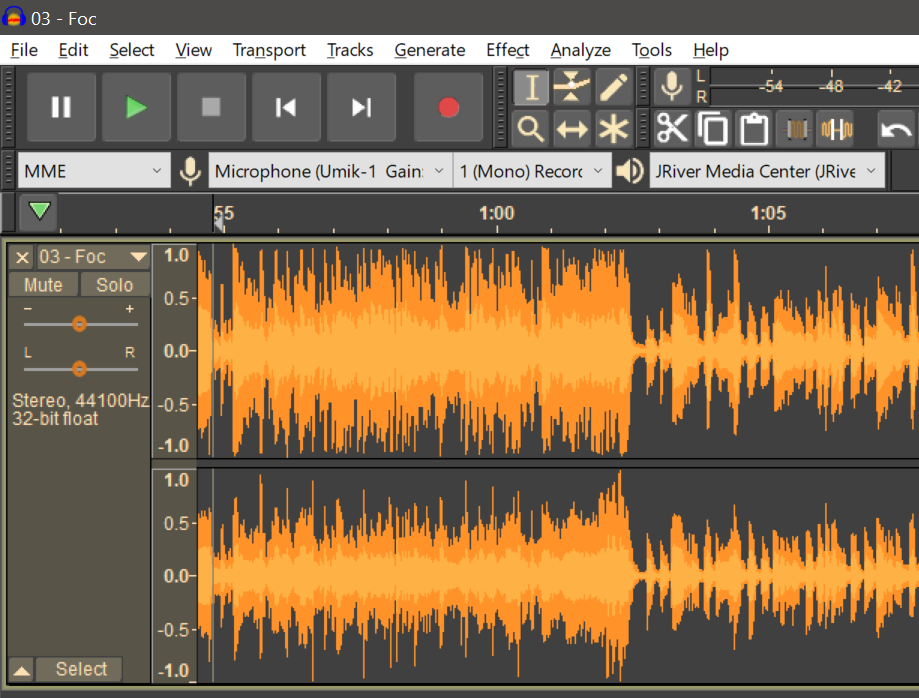
Task: Open the Select menu
Action: (132, 50)
